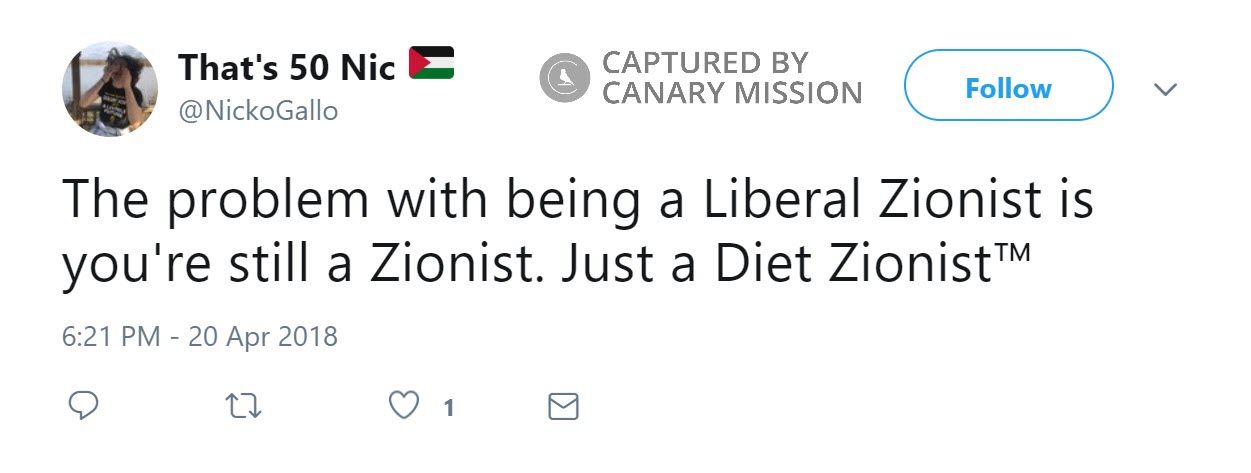Click the tweet's first line about Liberal Zionist
The height and width of the screenshot is (473, 1251).
click(x=577, y=200)
